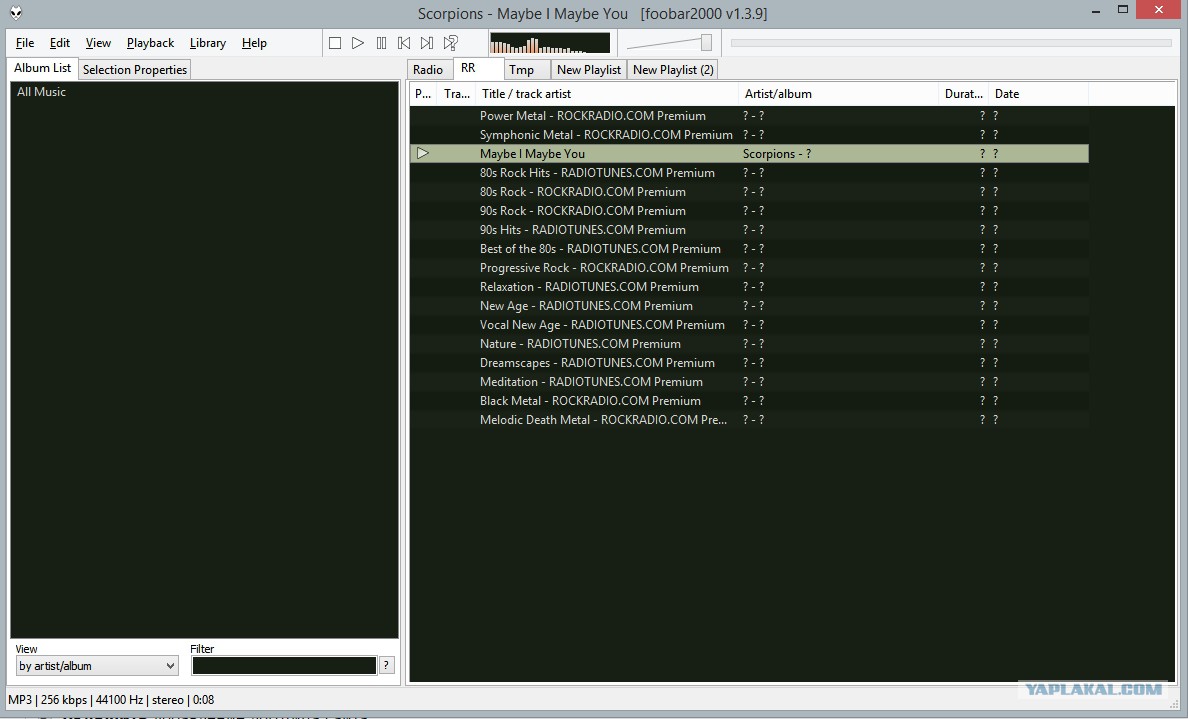This screenshot has width=1188, height=719.
Task: Open the Library menu
Action: [208, 43]
